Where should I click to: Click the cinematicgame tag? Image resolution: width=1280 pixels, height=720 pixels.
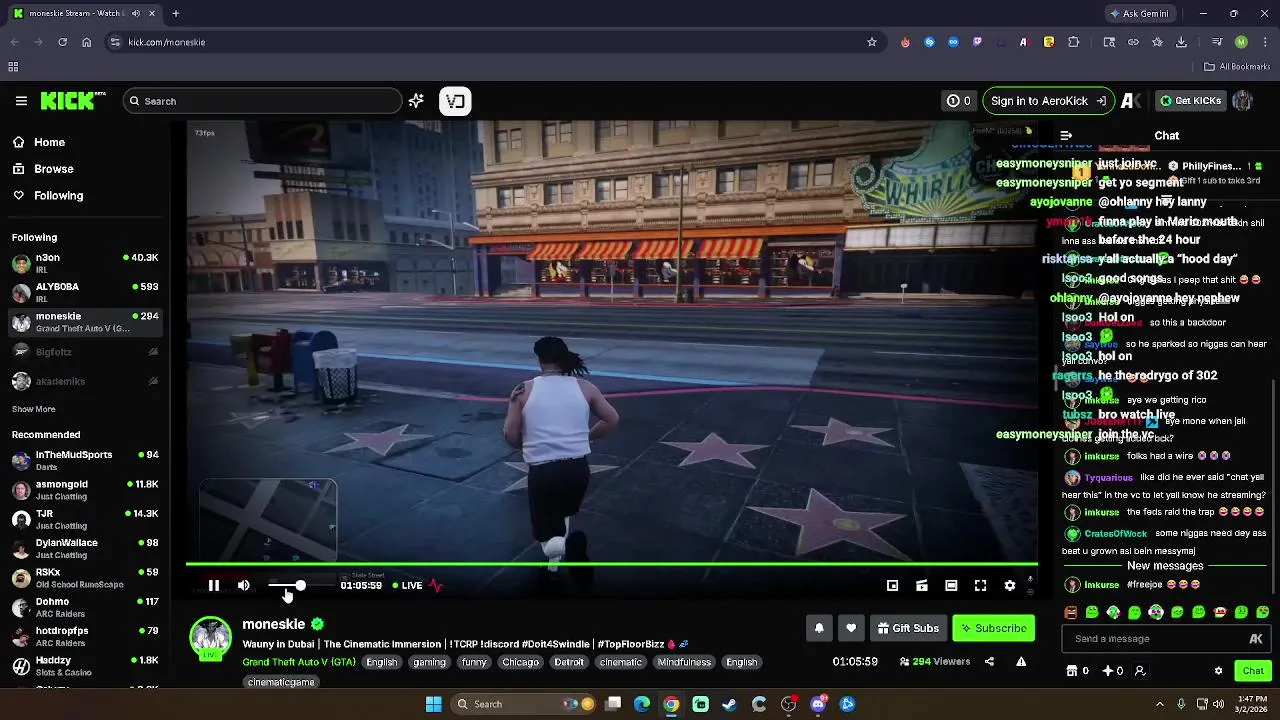tap(281, 682)
